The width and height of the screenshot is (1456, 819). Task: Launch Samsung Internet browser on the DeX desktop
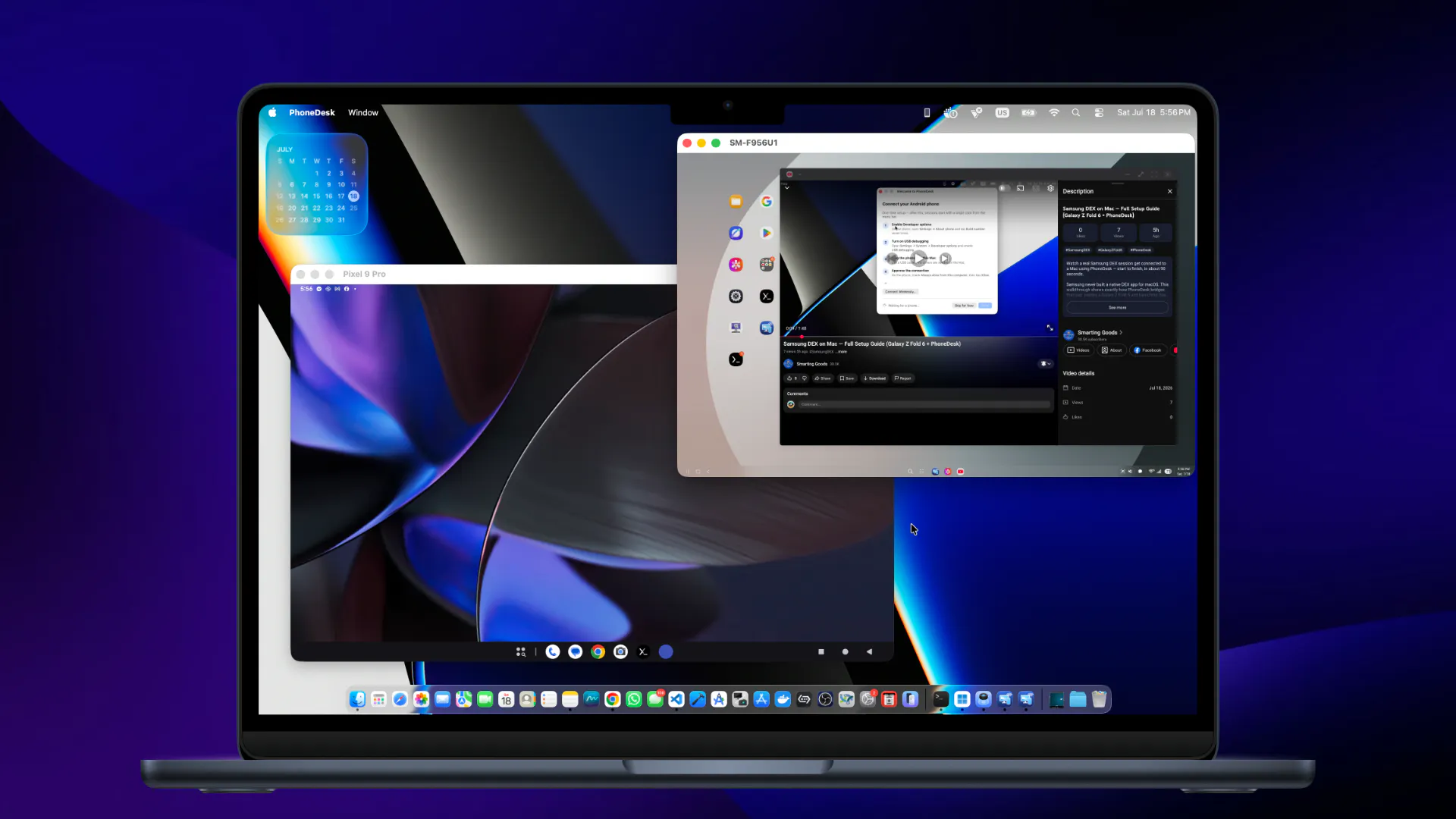click(x=736, y=233)
